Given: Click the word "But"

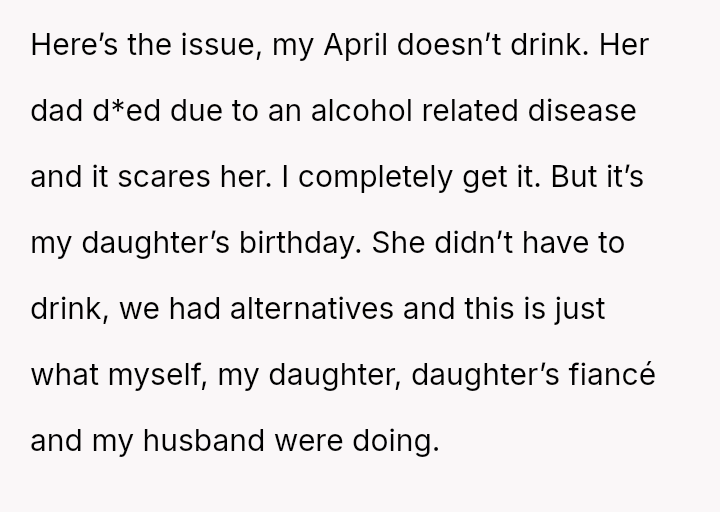Looking at the screenshot, I should [576, 177].
